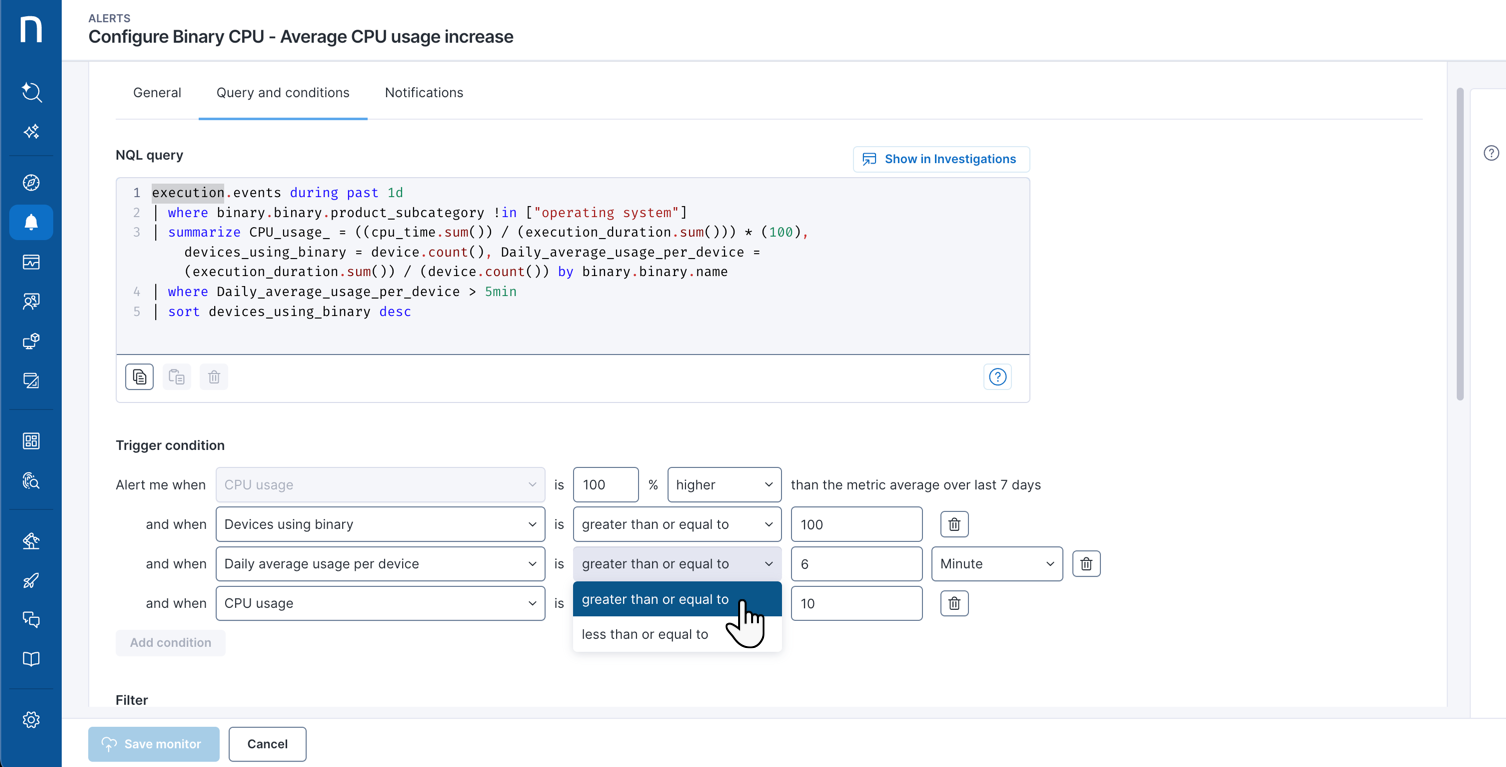Screen dimensions: 1506x767
Task: Open the search icon in sidebar
Action: (x=31, y=92)
